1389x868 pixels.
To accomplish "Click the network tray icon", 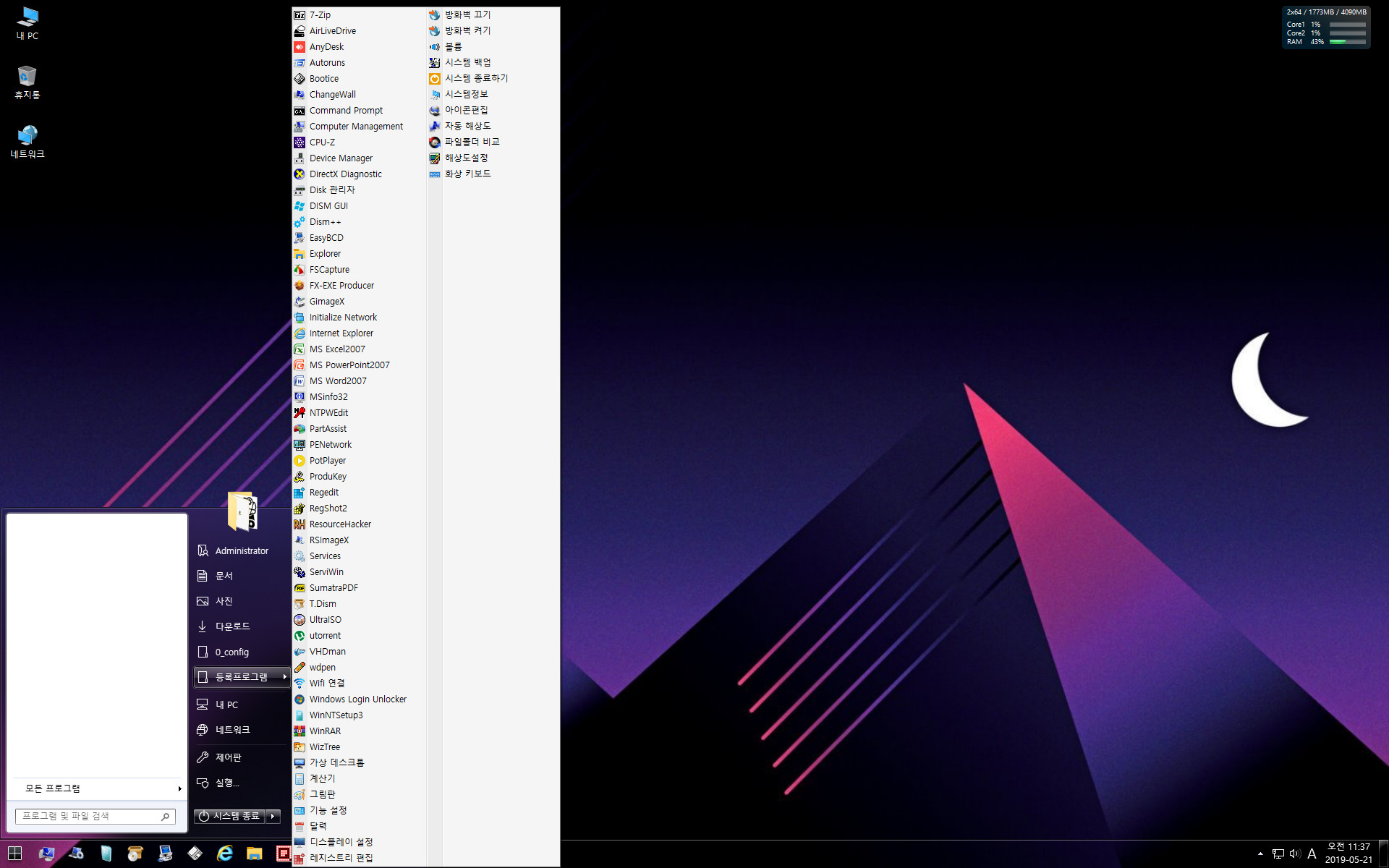I will pyautogui.click(x=1278, y=854).
